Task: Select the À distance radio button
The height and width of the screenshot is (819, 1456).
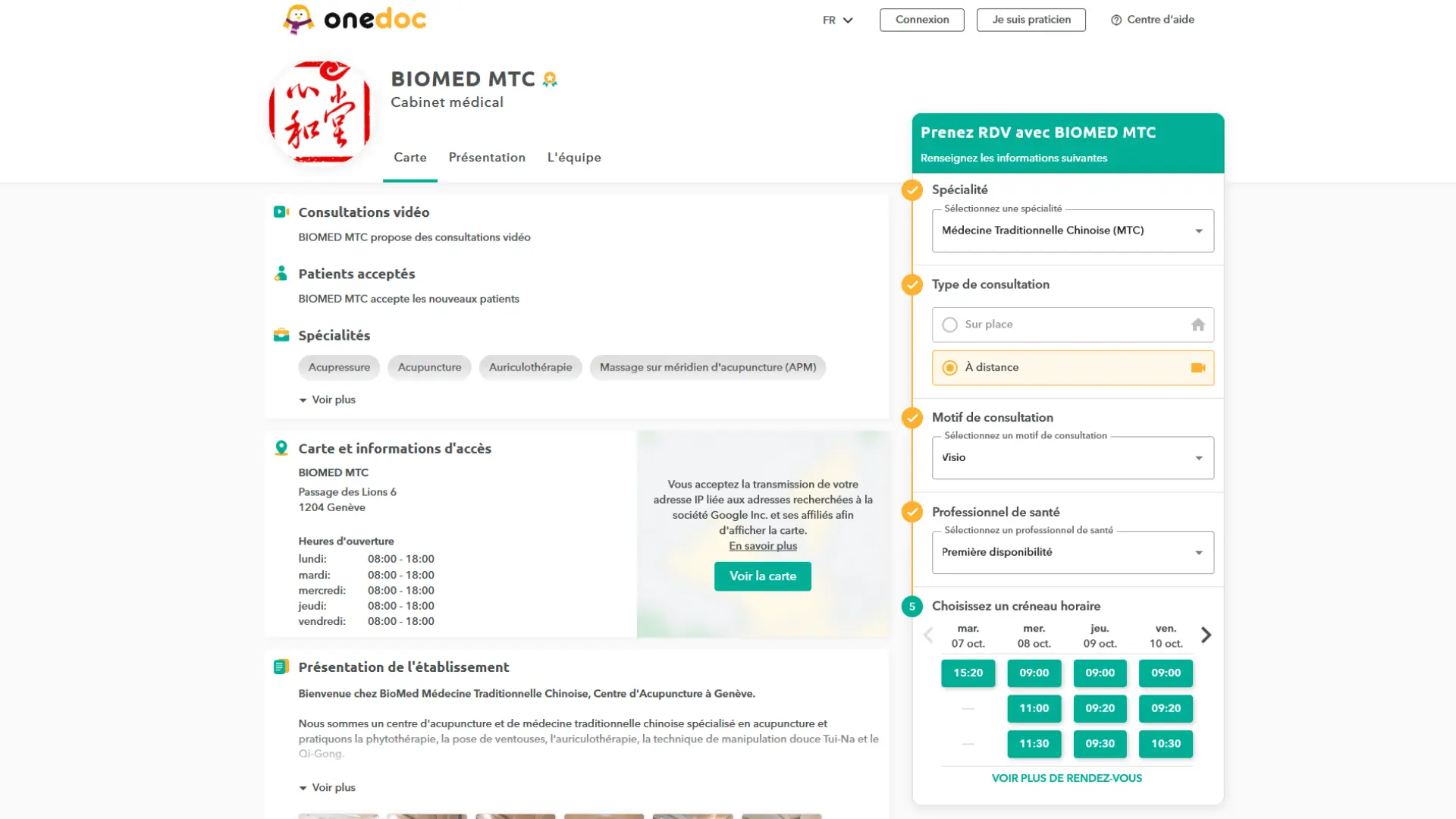Action: tap(949, 368)
